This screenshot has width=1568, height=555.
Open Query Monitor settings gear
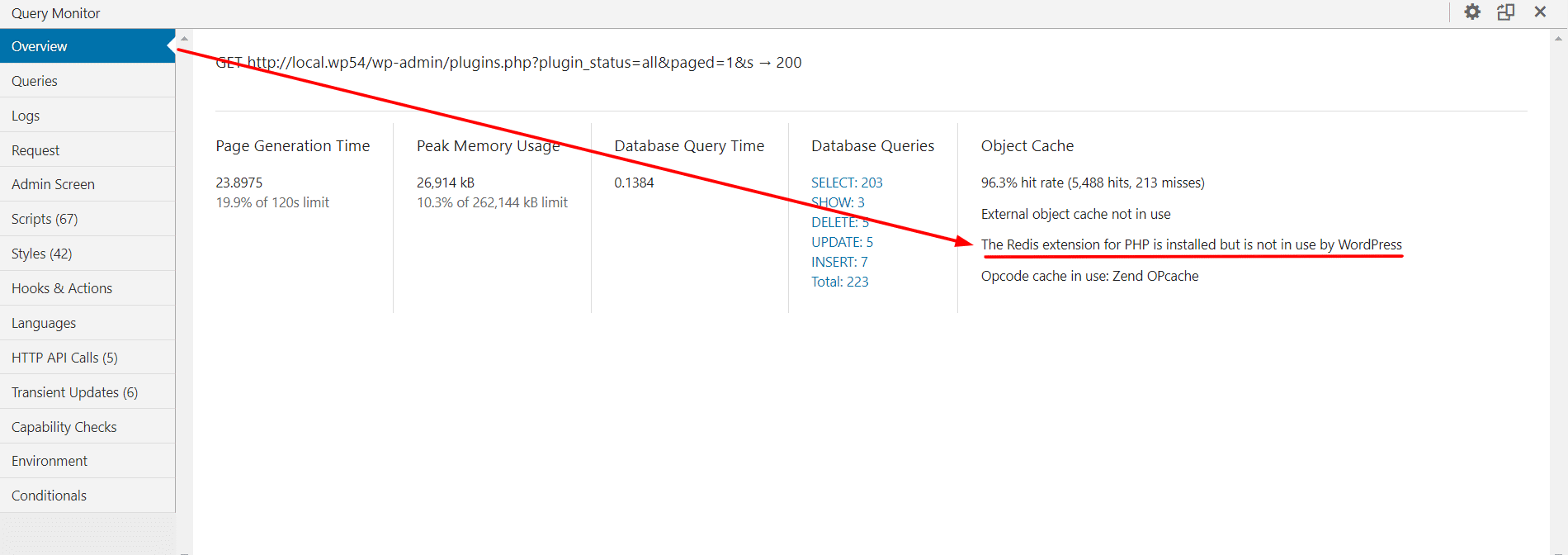[x=1472, y=12]
